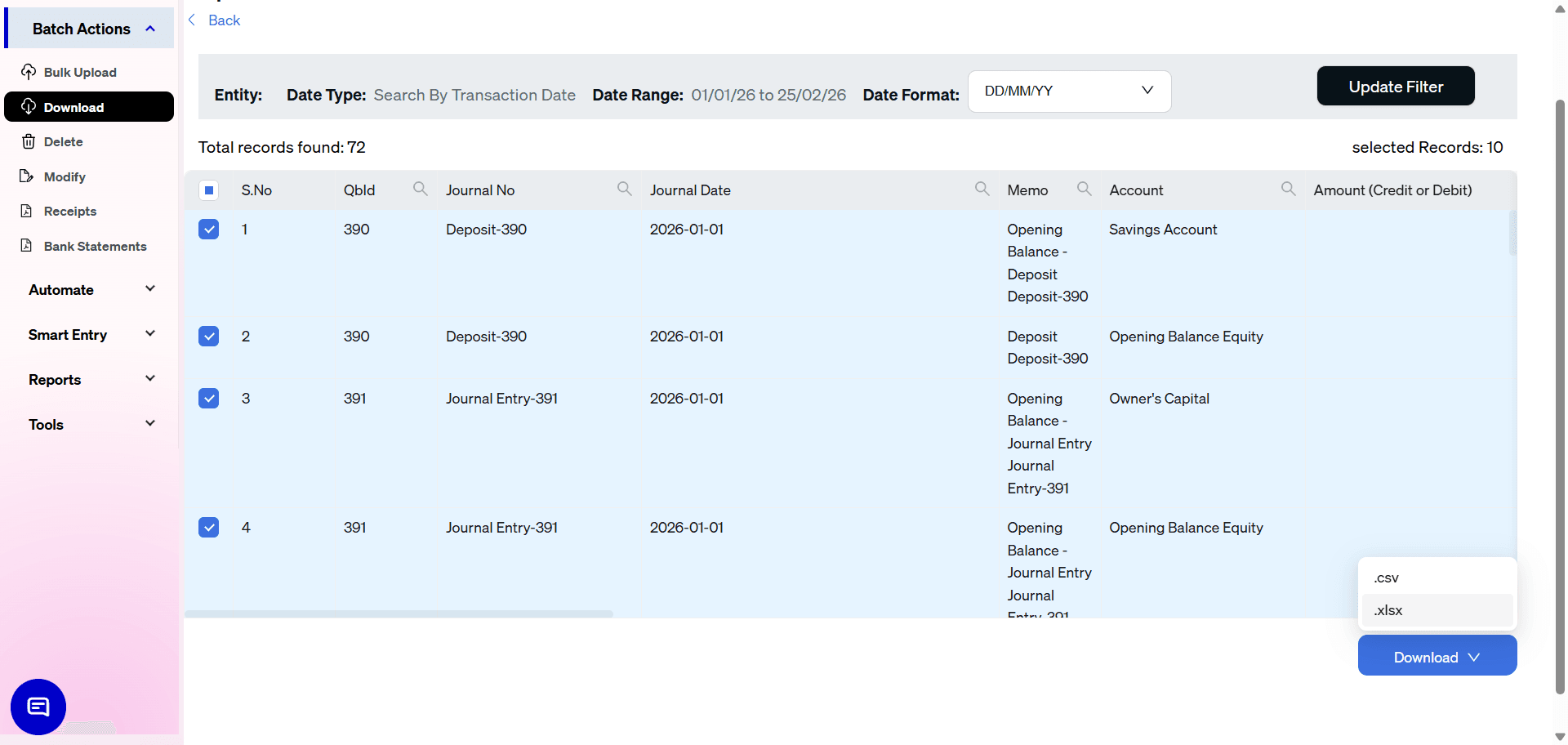
Task: Select the Bulk Upload icon in the sidebar
Action: pyautogui.click(x=28, y=72)
